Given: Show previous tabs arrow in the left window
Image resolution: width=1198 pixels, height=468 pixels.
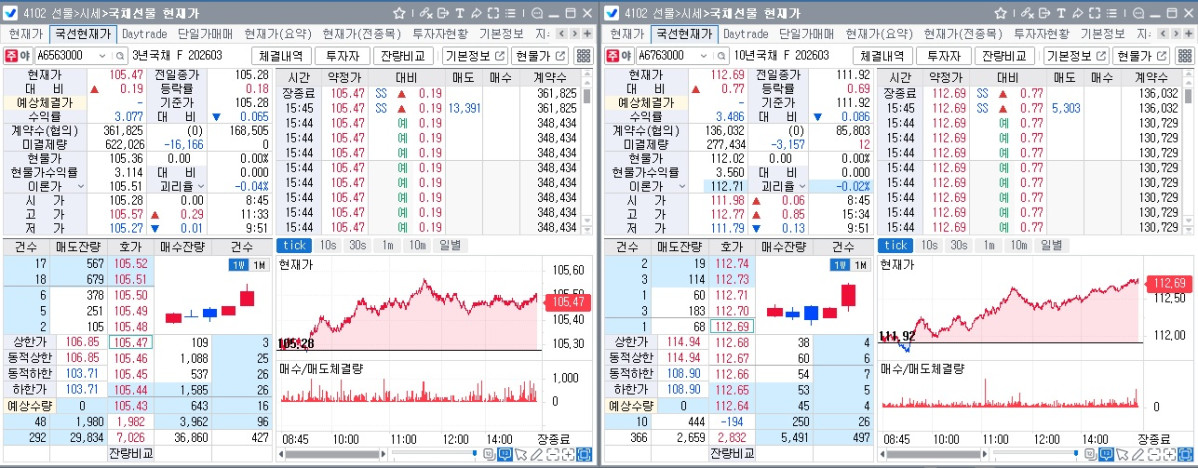Looking at the screenshot, I should tap(562, 34).
